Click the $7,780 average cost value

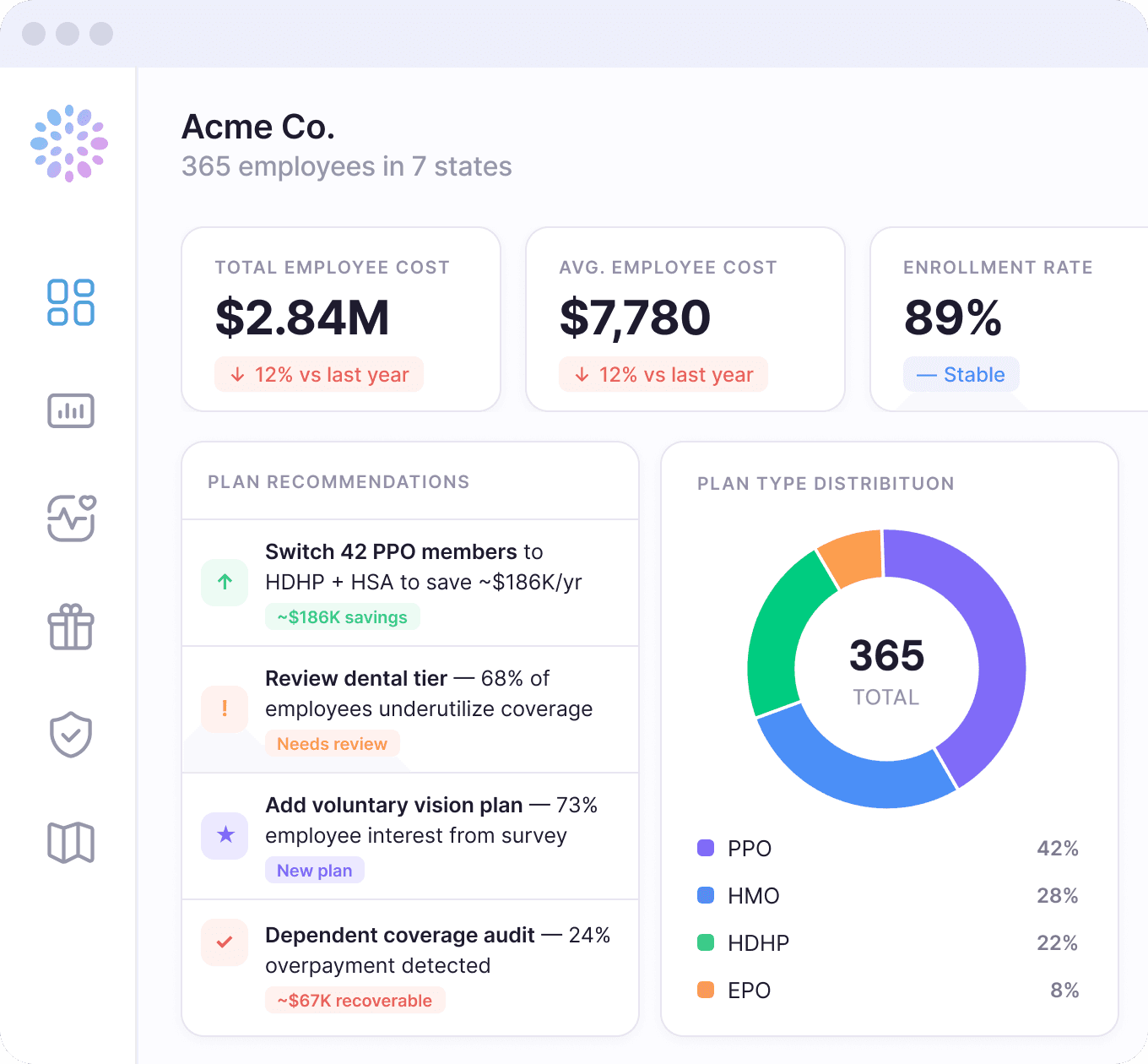coord(635,318)
